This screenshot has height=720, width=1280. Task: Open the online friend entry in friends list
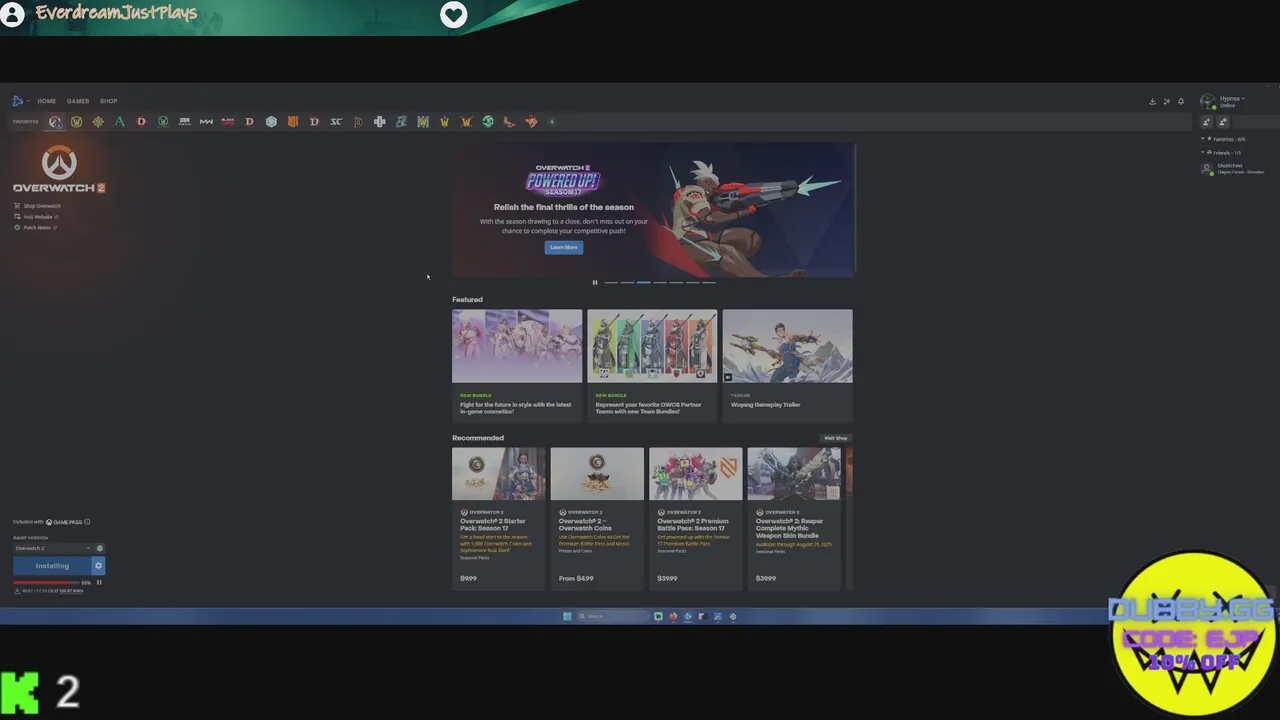pyautogui.click(x=1234, y=169)
